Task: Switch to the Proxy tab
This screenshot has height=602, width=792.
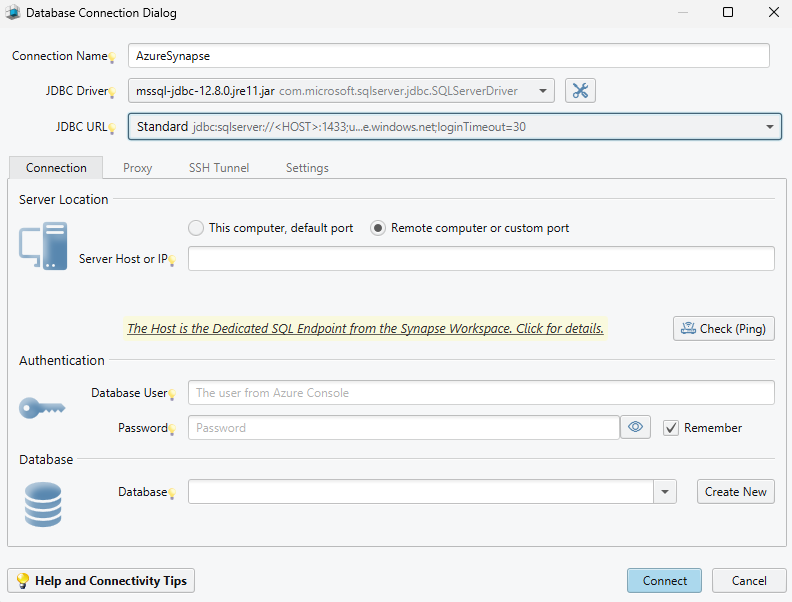Action: click(x=138, y=168)
